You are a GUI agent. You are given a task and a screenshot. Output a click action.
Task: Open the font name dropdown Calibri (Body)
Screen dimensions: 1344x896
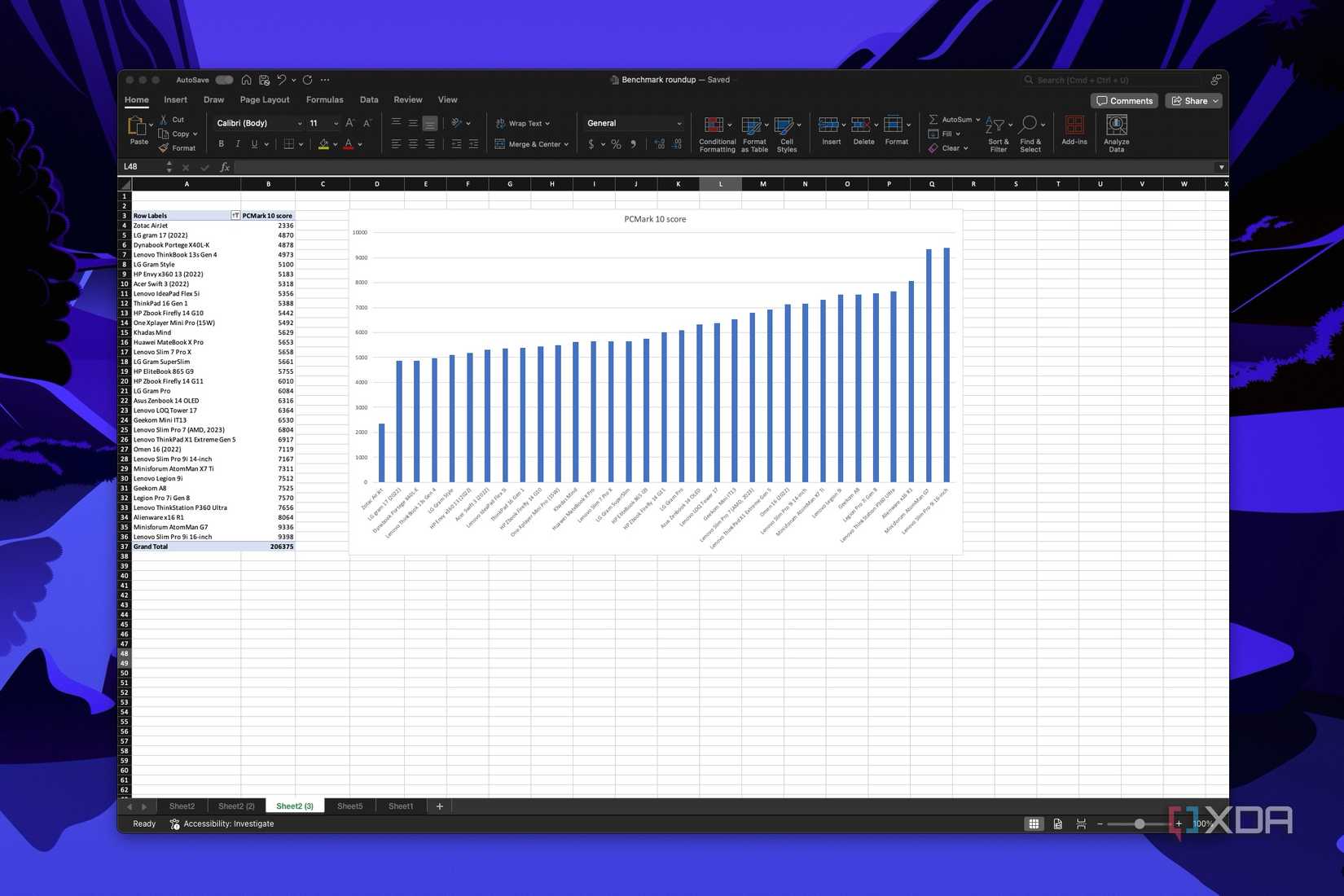(x=259, y=123)
